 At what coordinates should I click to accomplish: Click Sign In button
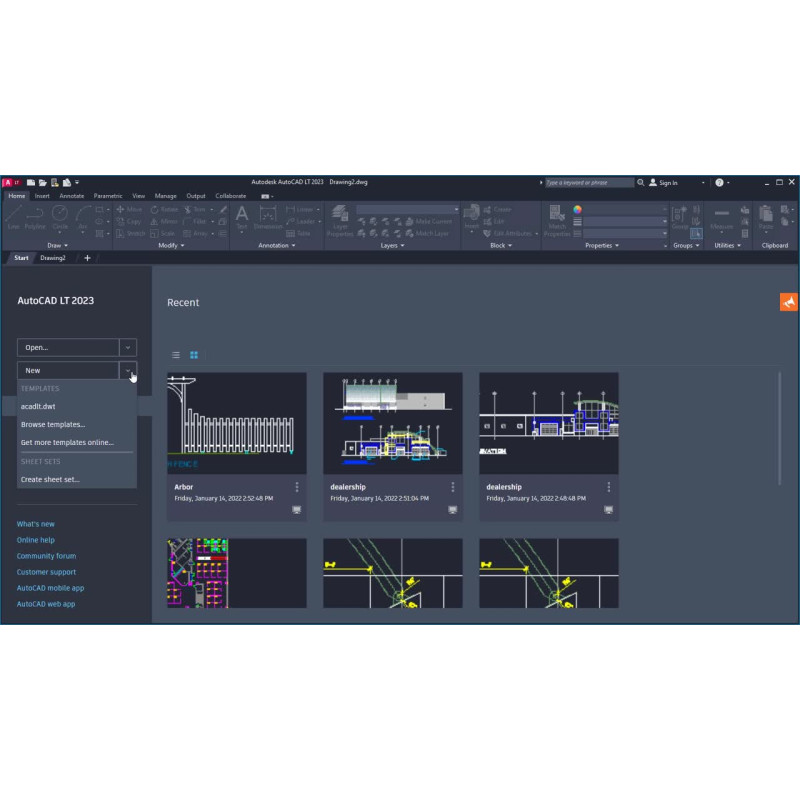[x=664, y=183]
